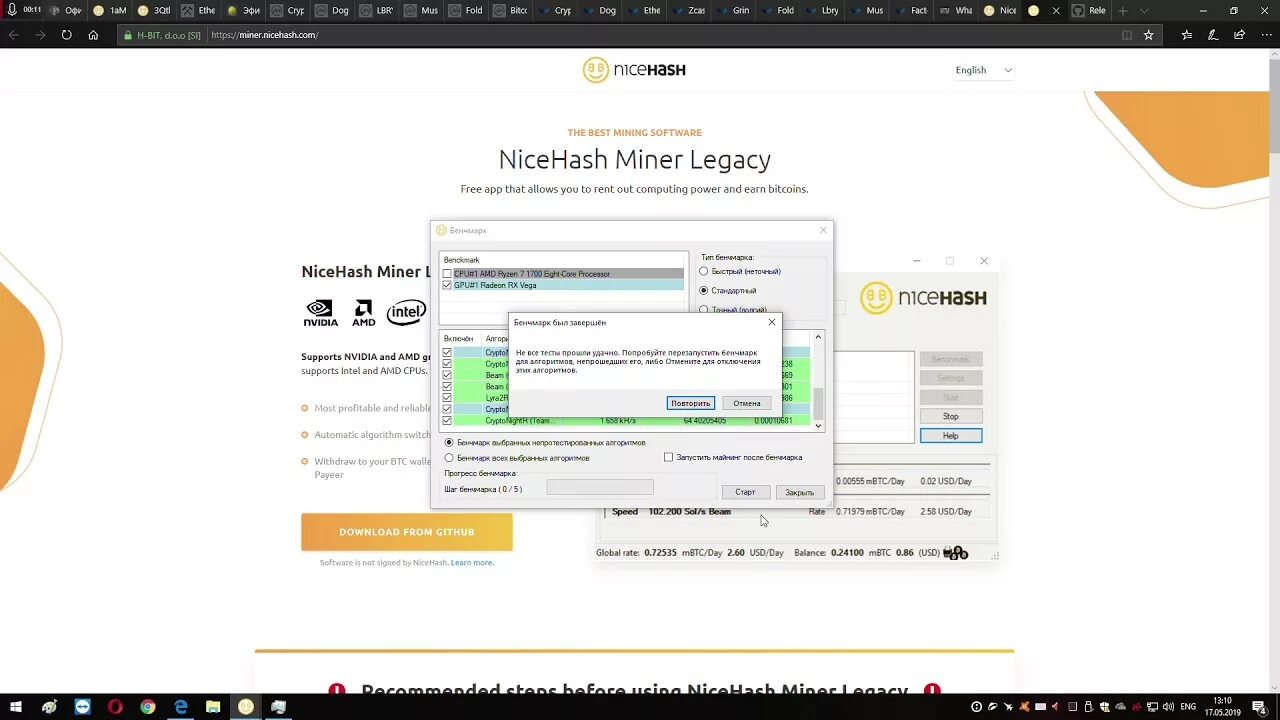Go to the browser home page icon

(93, 35)
